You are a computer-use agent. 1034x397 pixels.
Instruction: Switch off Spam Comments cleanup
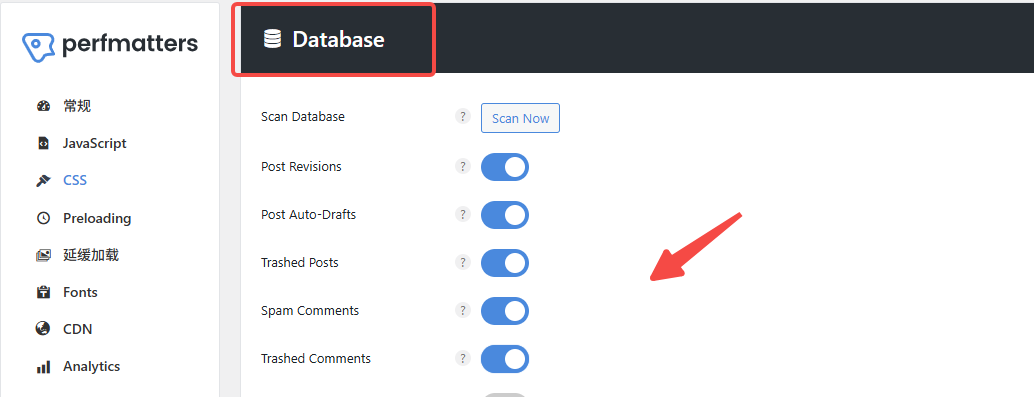click(505, 311)
